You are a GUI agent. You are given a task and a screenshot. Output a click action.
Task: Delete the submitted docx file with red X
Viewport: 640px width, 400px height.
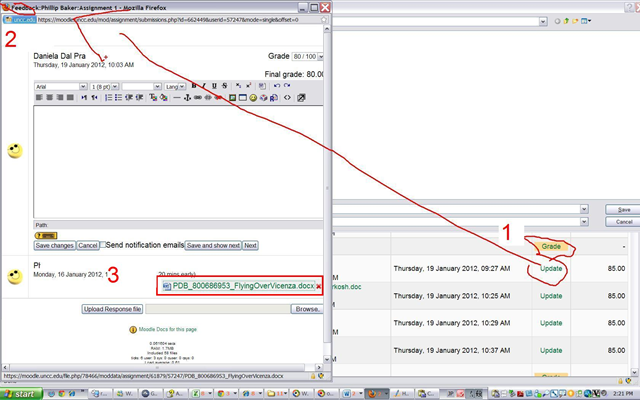coord(318,286)
